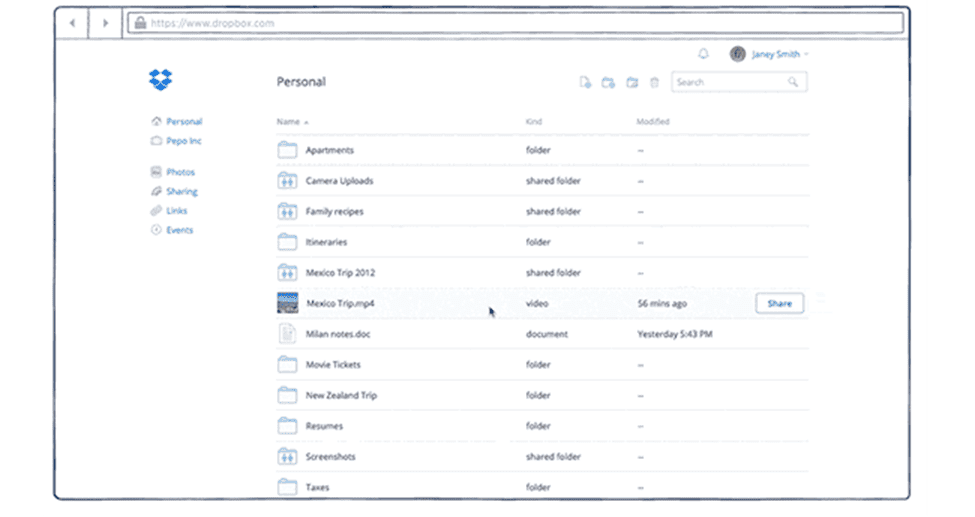Open the Mexico Trip 2012 folder name
975x517 pixels.
click(x=340, y=272)
